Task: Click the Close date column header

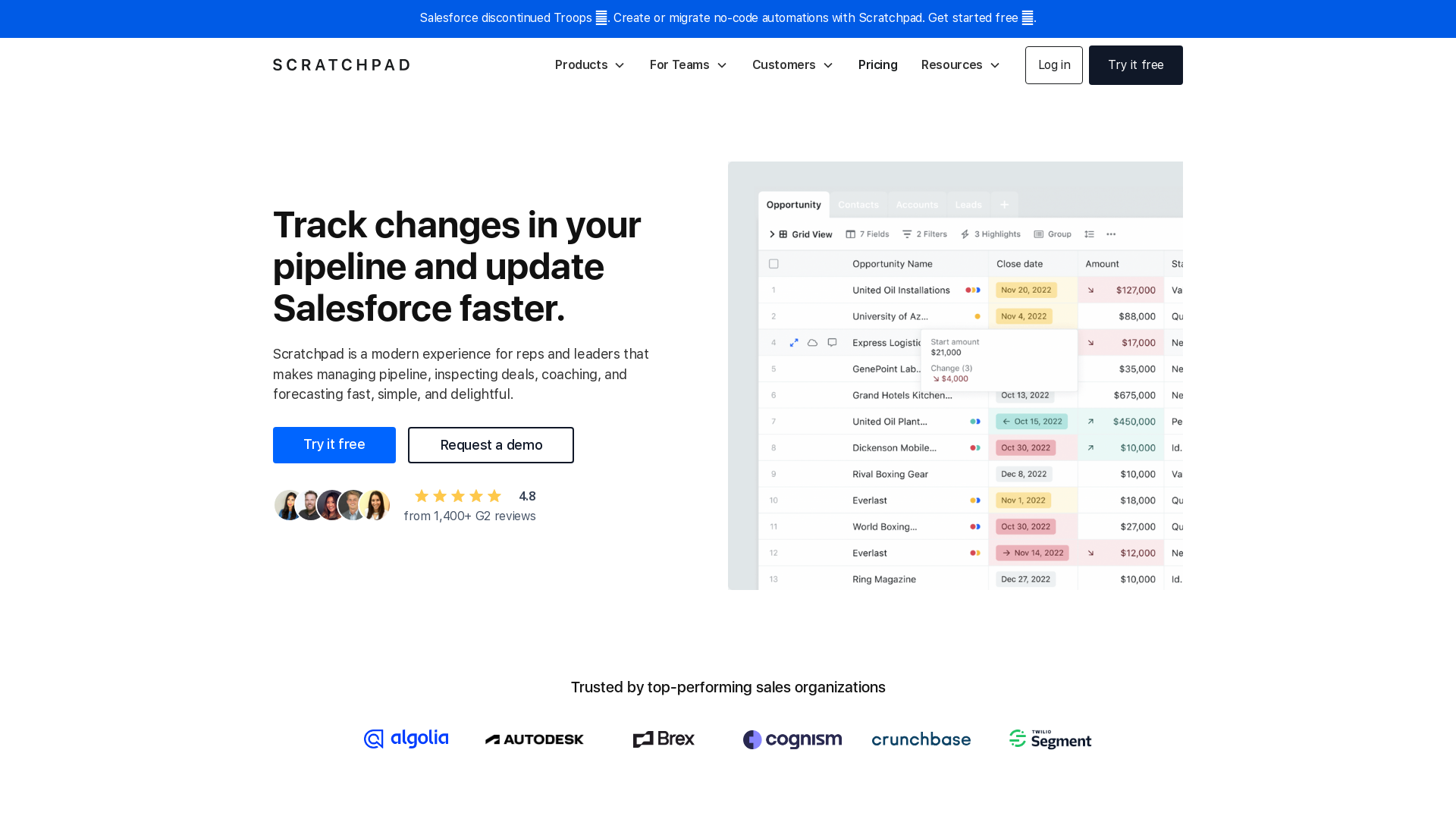Action: coord(1019,264)
